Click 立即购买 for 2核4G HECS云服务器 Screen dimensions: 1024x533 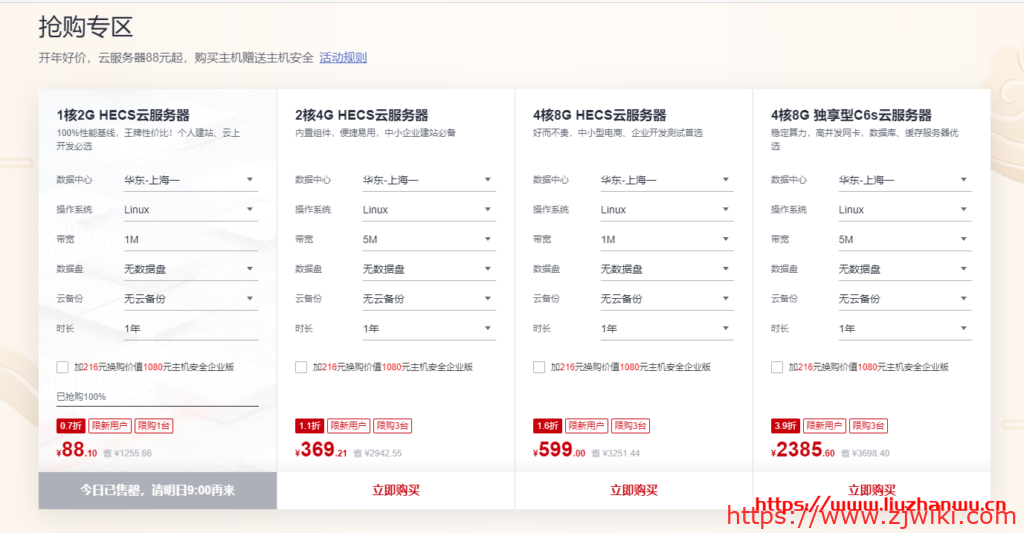396,491
